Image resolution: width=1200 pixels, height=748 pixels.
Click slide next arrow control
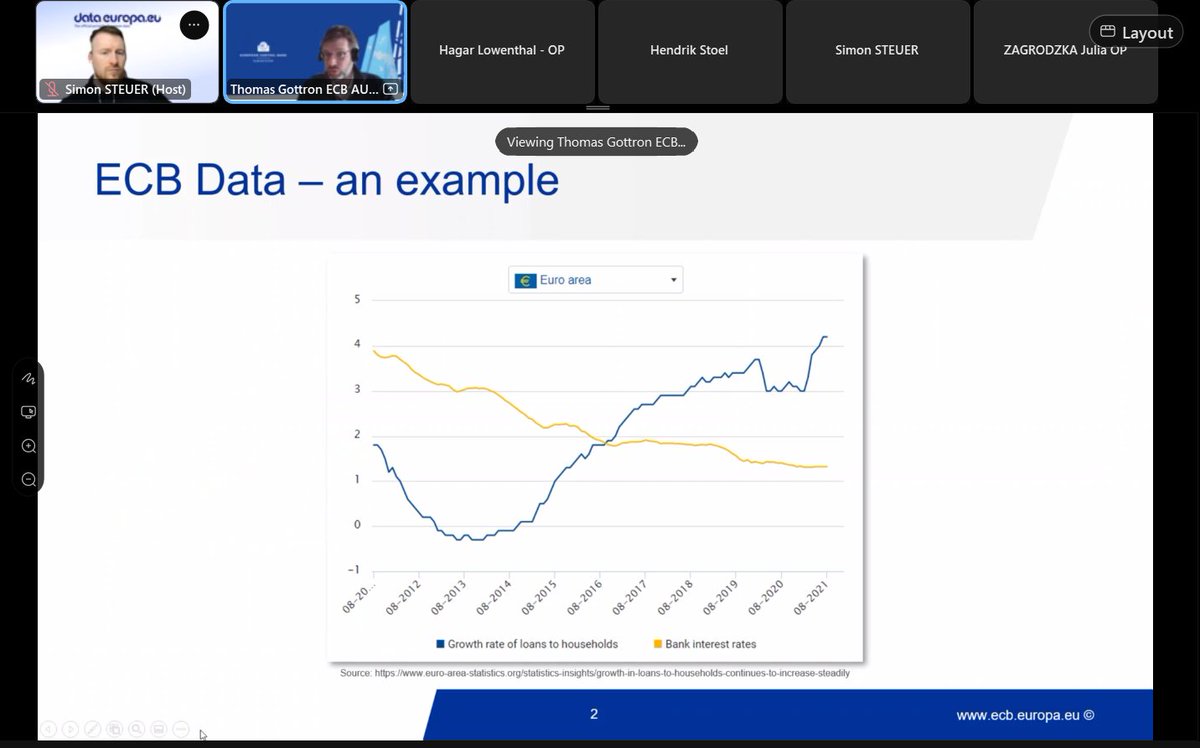click(x=70, y=729)
